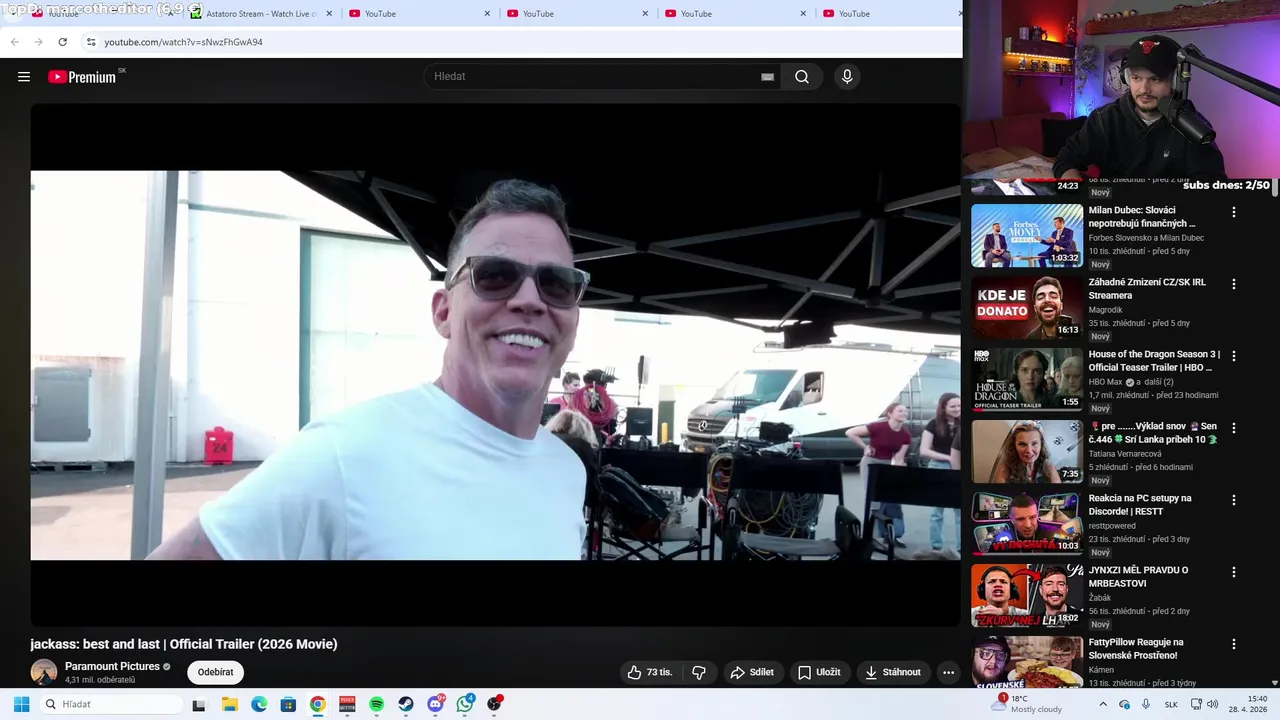Open KDE JE DONATO video thumbnail

(x=1027, y=307)
